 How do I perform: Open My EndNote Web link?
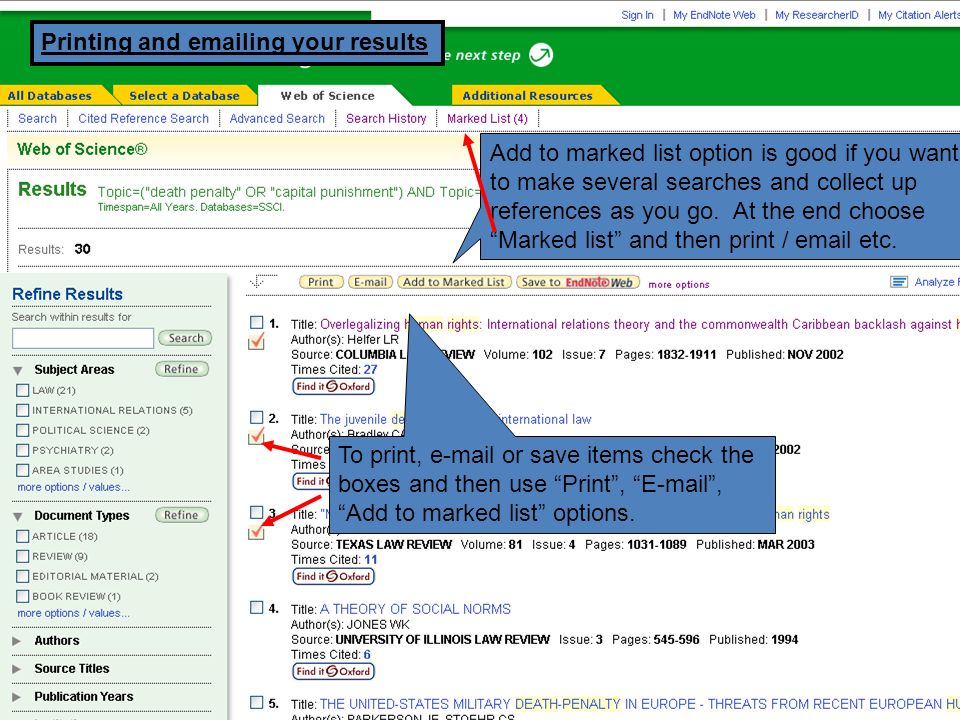point(714,15)
